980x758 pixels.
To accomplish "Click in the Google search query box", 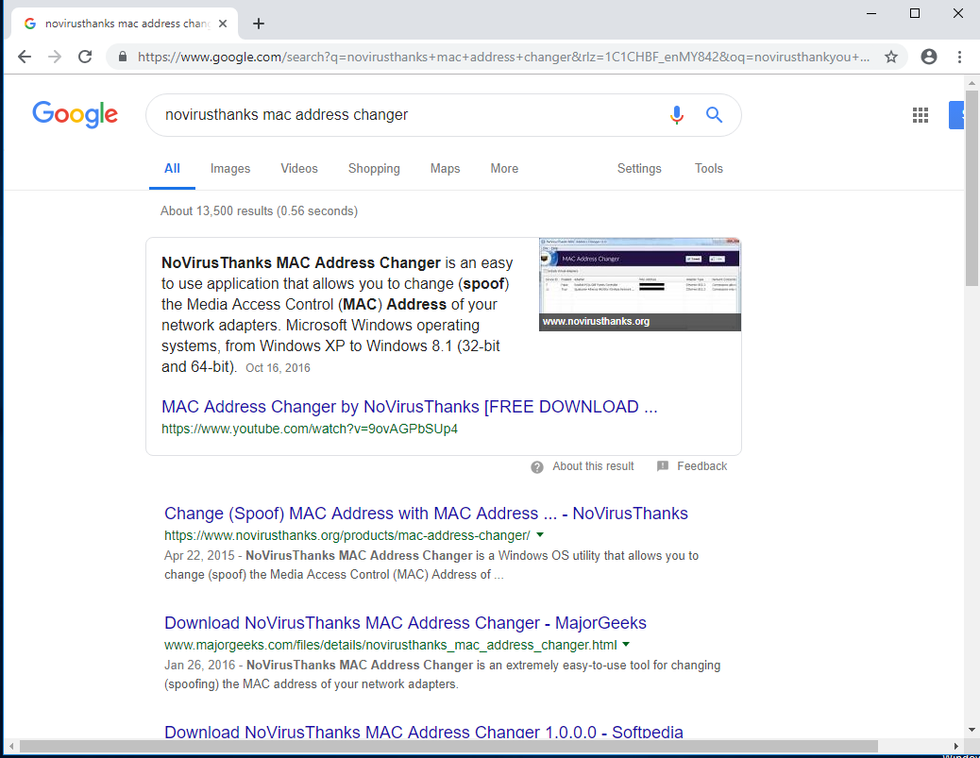I will click(x=412, y=115).
